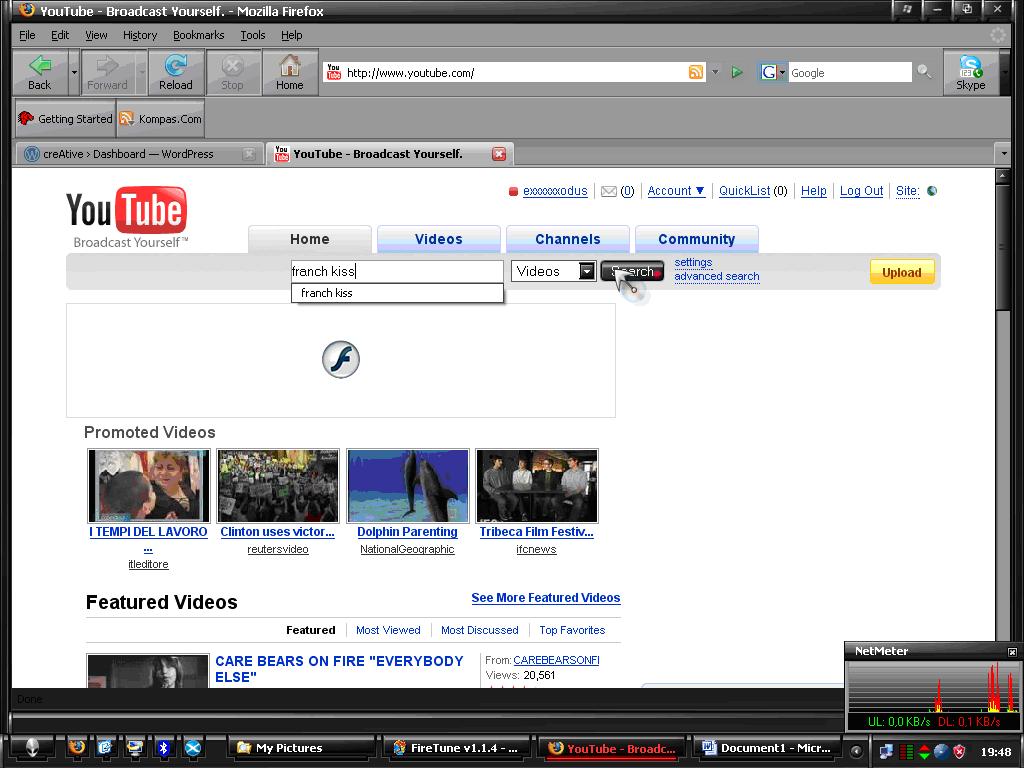Expand the Account dropdown menu
1024x768 pixels.
coord(674,191)
